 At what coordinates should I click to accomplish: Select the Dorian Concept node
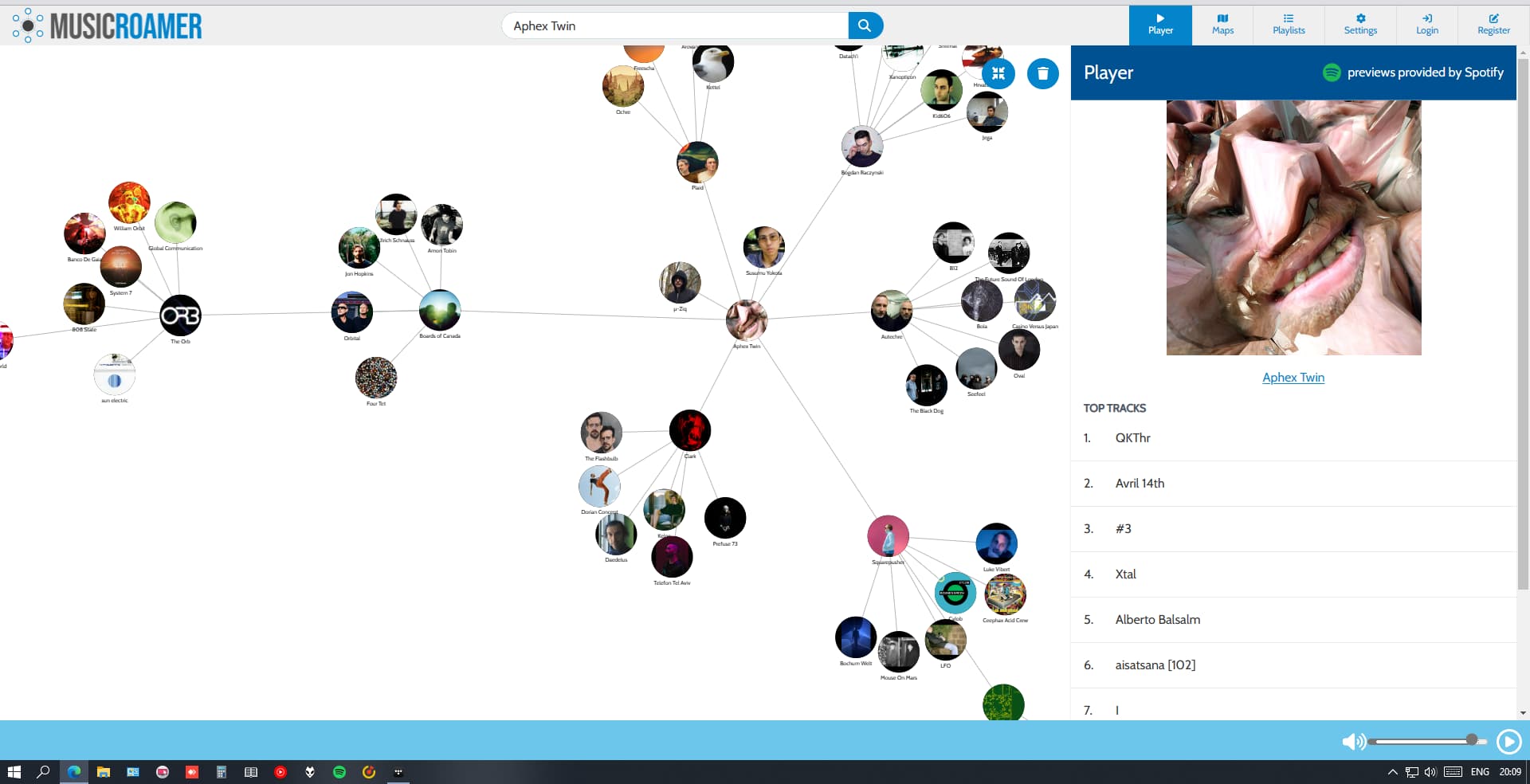pos(599,486)
